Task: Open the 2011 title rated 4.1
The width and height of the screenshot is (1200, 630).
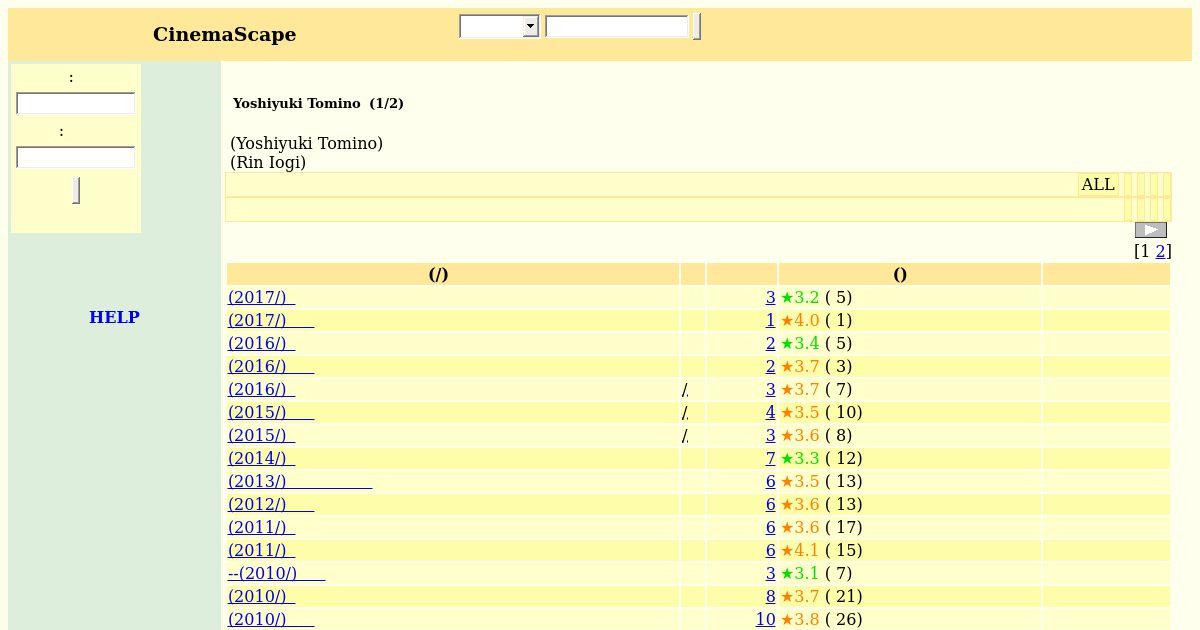Action: 261,550
